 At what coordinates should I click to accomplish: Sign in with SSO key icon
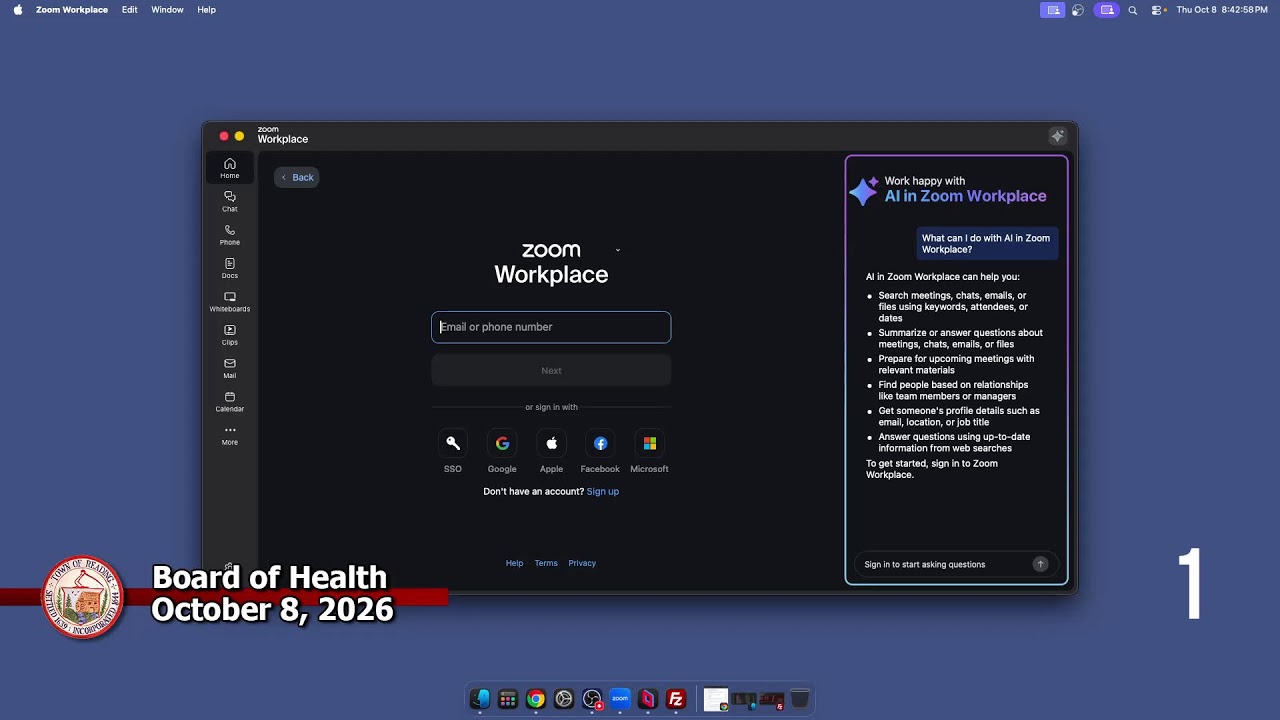click(453, 443)
